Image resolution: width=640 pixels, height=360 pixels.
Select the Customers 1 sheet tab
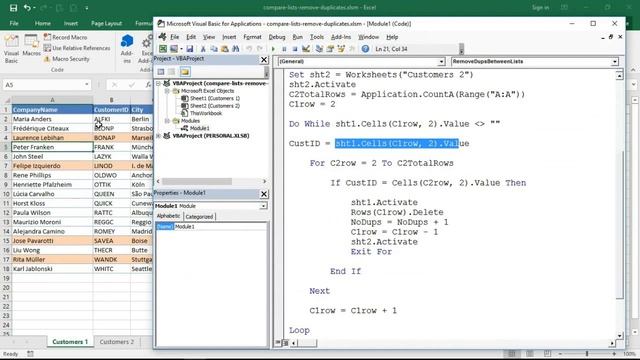coord(70,342)
